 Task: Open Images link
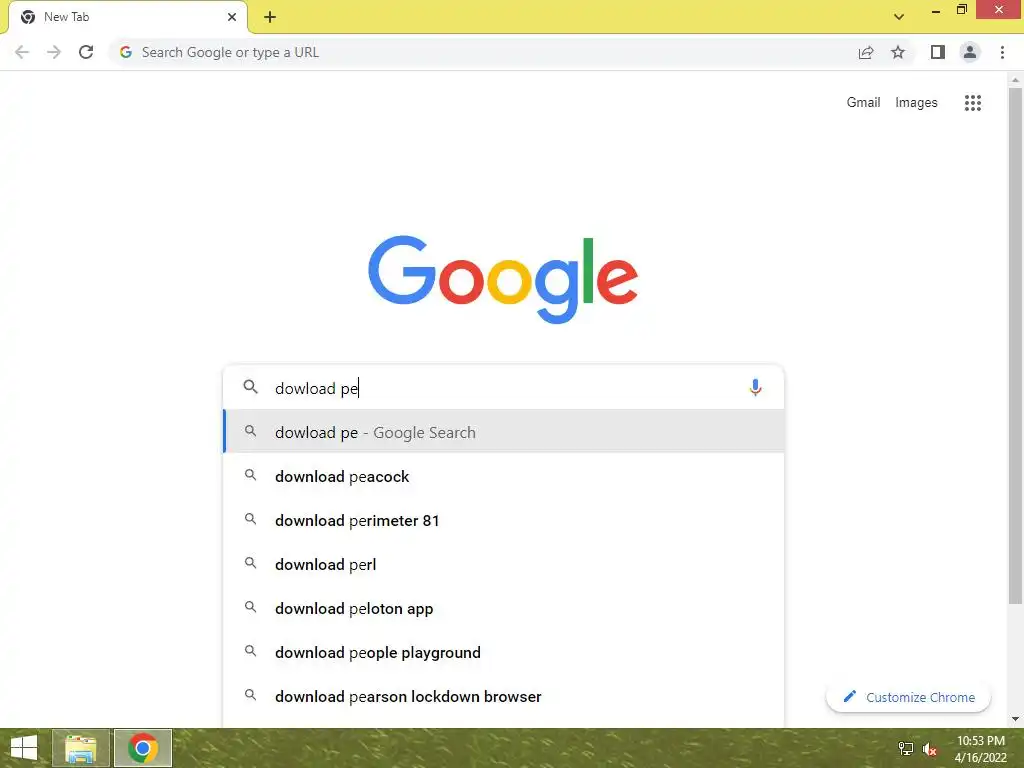tap(916, 103)
